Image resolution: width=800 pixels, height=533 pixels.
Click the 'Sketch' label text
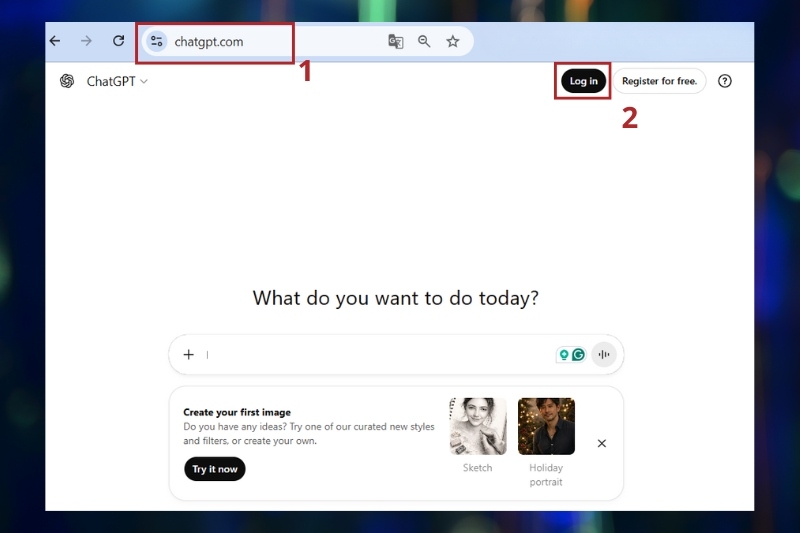click(478, 468)
